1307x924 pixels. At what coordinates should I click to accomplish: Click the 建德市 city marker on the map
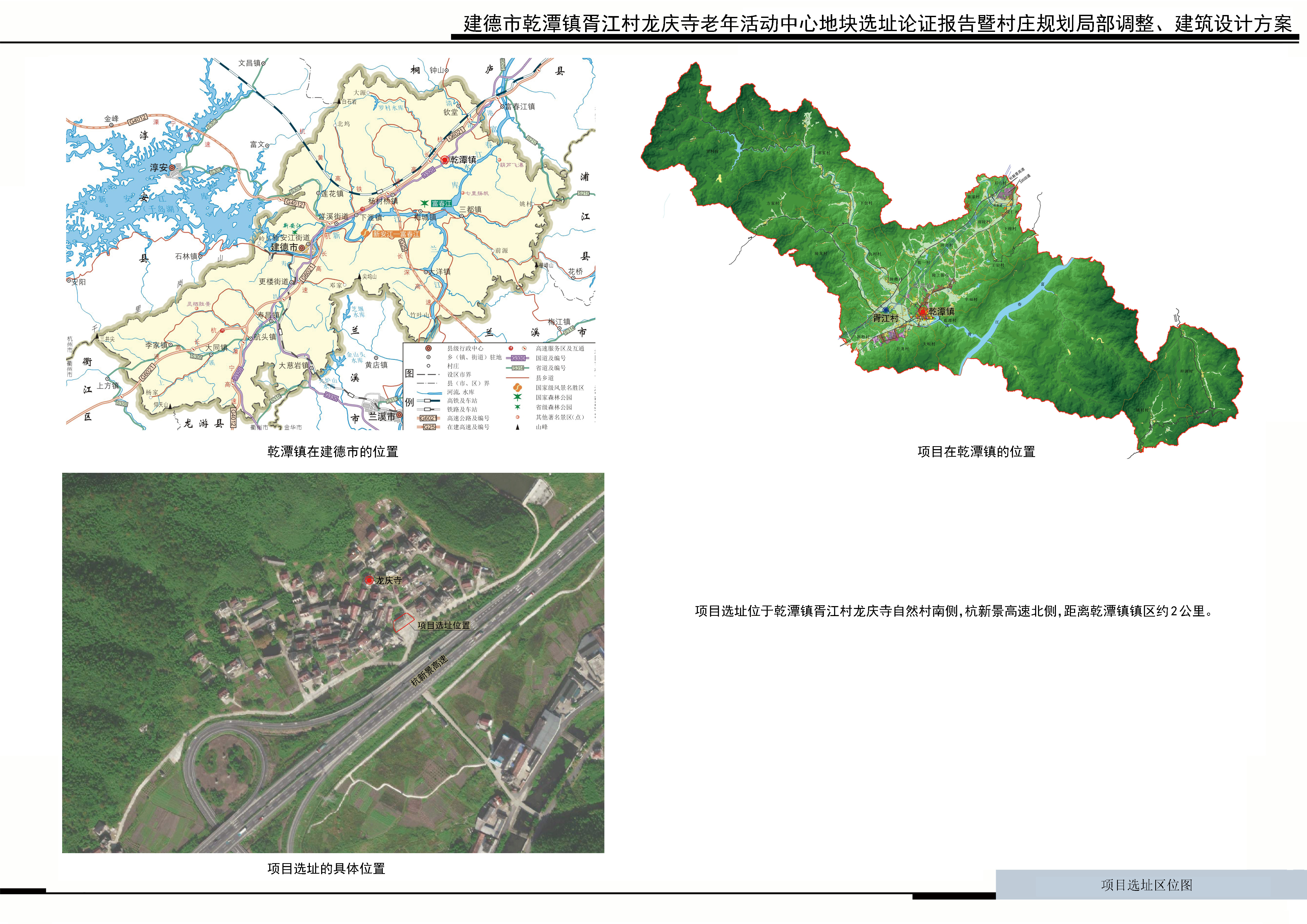[302, 248]
